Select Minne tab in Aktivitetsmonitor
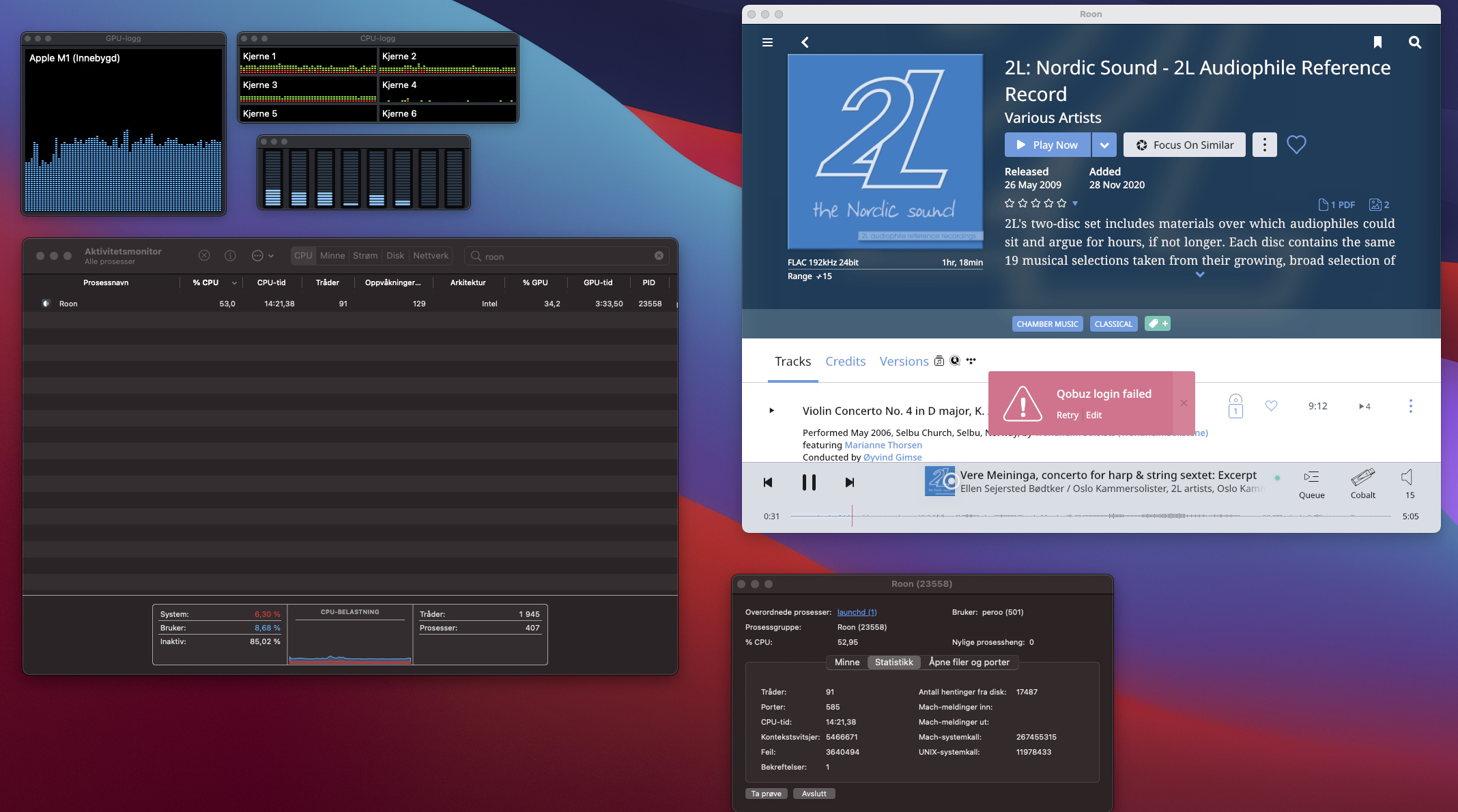The height and width of the screenshot is (812, 1458). point(332,255)
